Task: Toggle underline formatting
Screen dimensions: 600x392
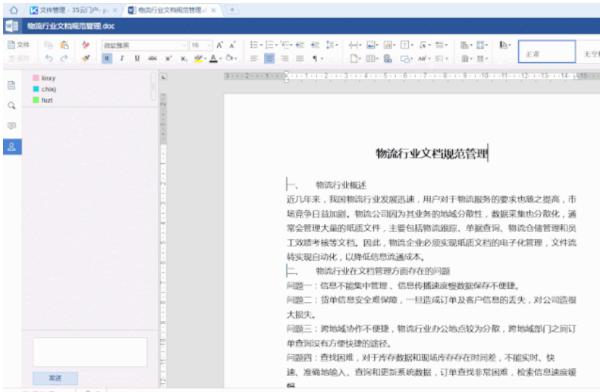Action: 137,59
